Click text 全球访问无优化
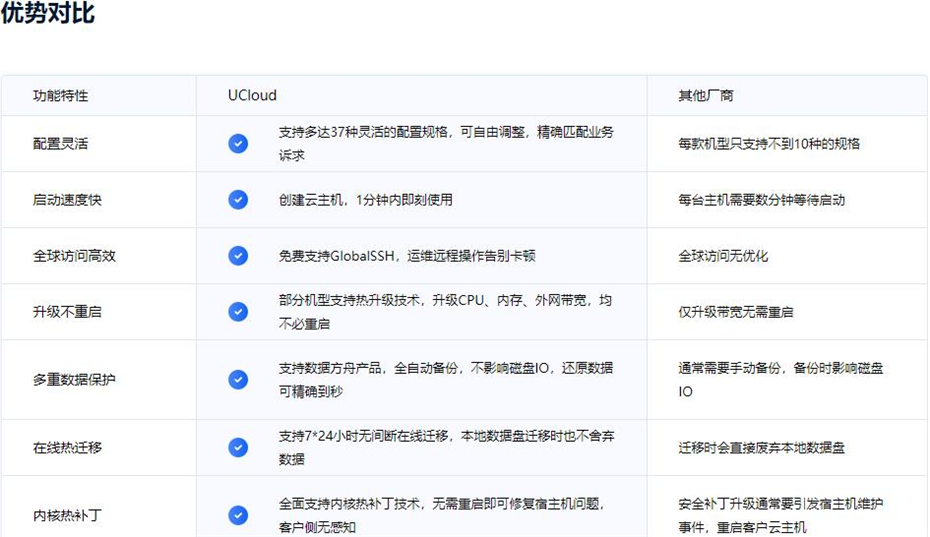 click(x=723, y=256)
